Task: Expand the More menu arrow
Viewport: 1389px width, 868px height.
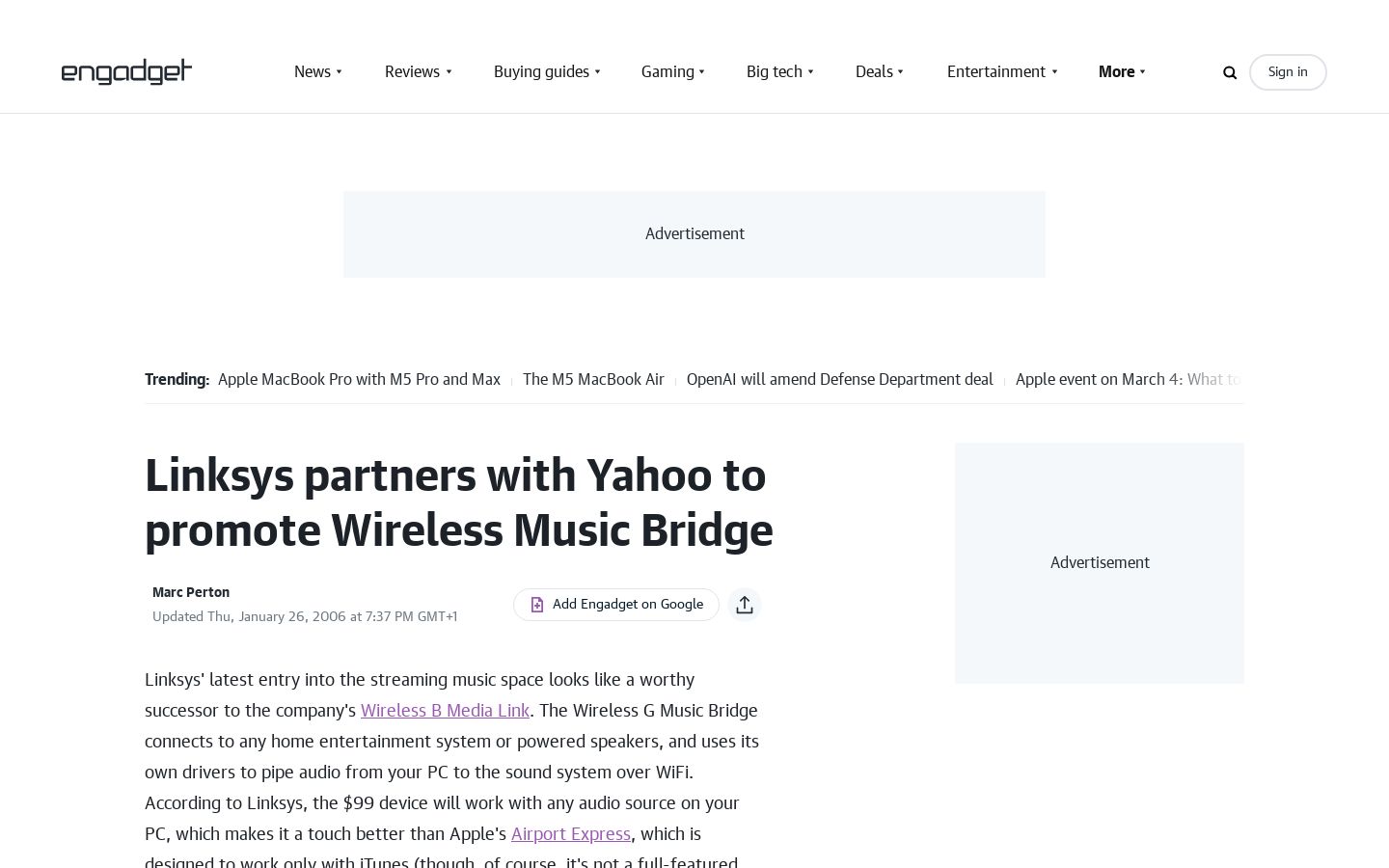Action: coord(1142,72)
